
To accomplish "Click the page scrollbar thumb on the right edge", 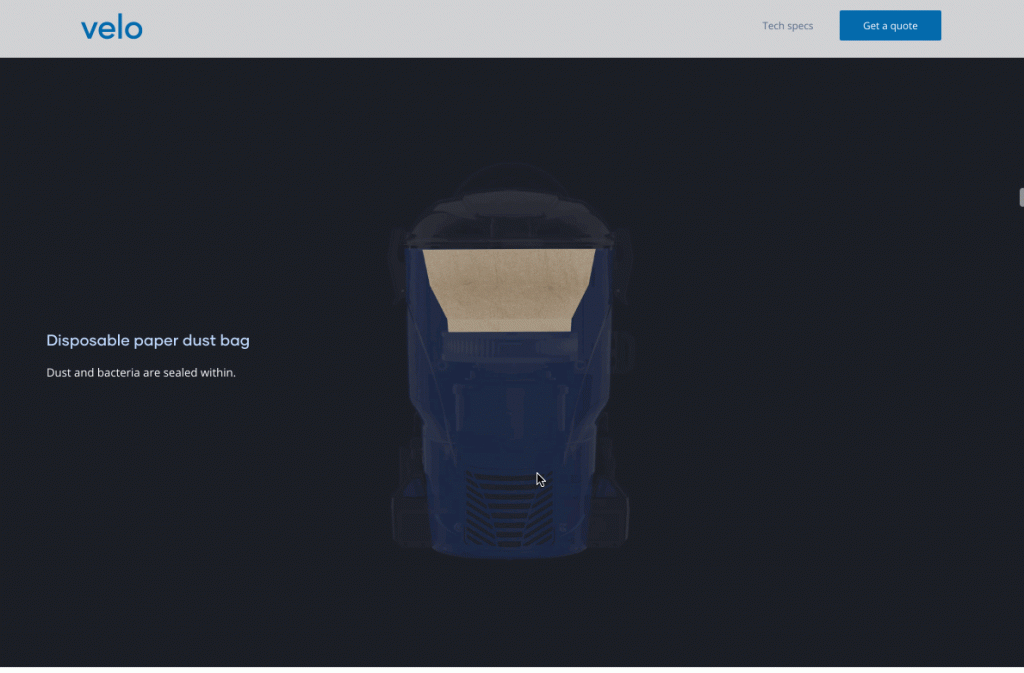I will coord(1020,197).
